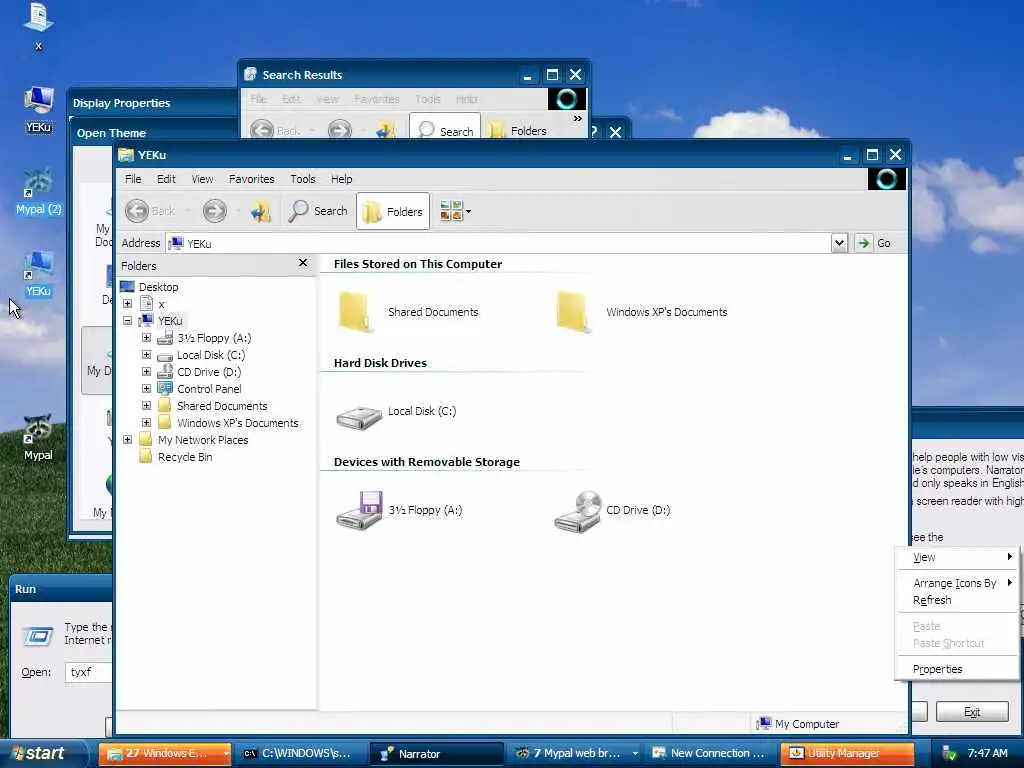
Task: Expand 3½ Floppy (A:) tree node
Action: [146, 338]
